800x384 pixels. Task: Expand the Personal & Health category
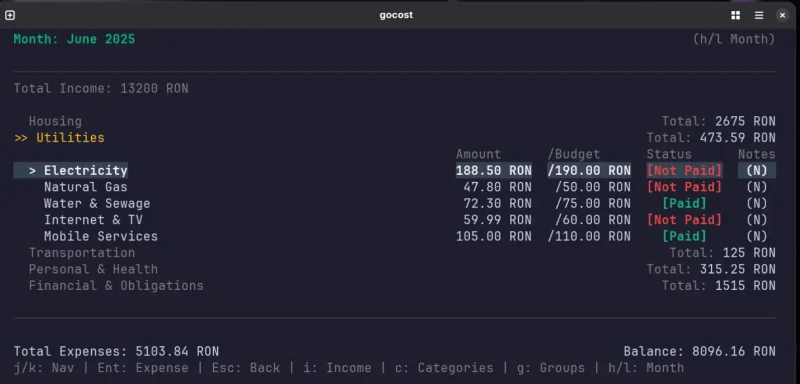[x=93, y=269]
